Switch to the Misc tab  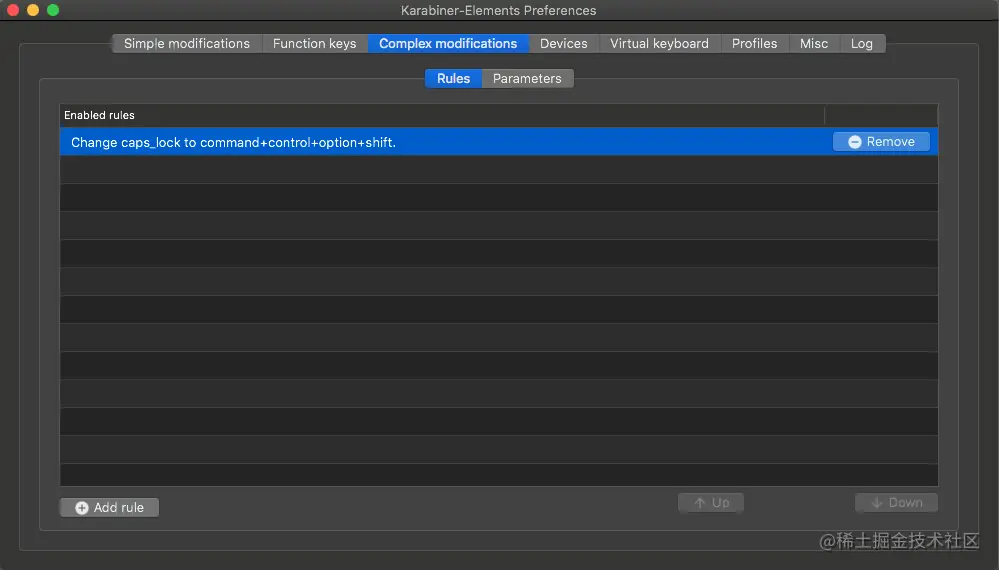[x=814, y=43]
